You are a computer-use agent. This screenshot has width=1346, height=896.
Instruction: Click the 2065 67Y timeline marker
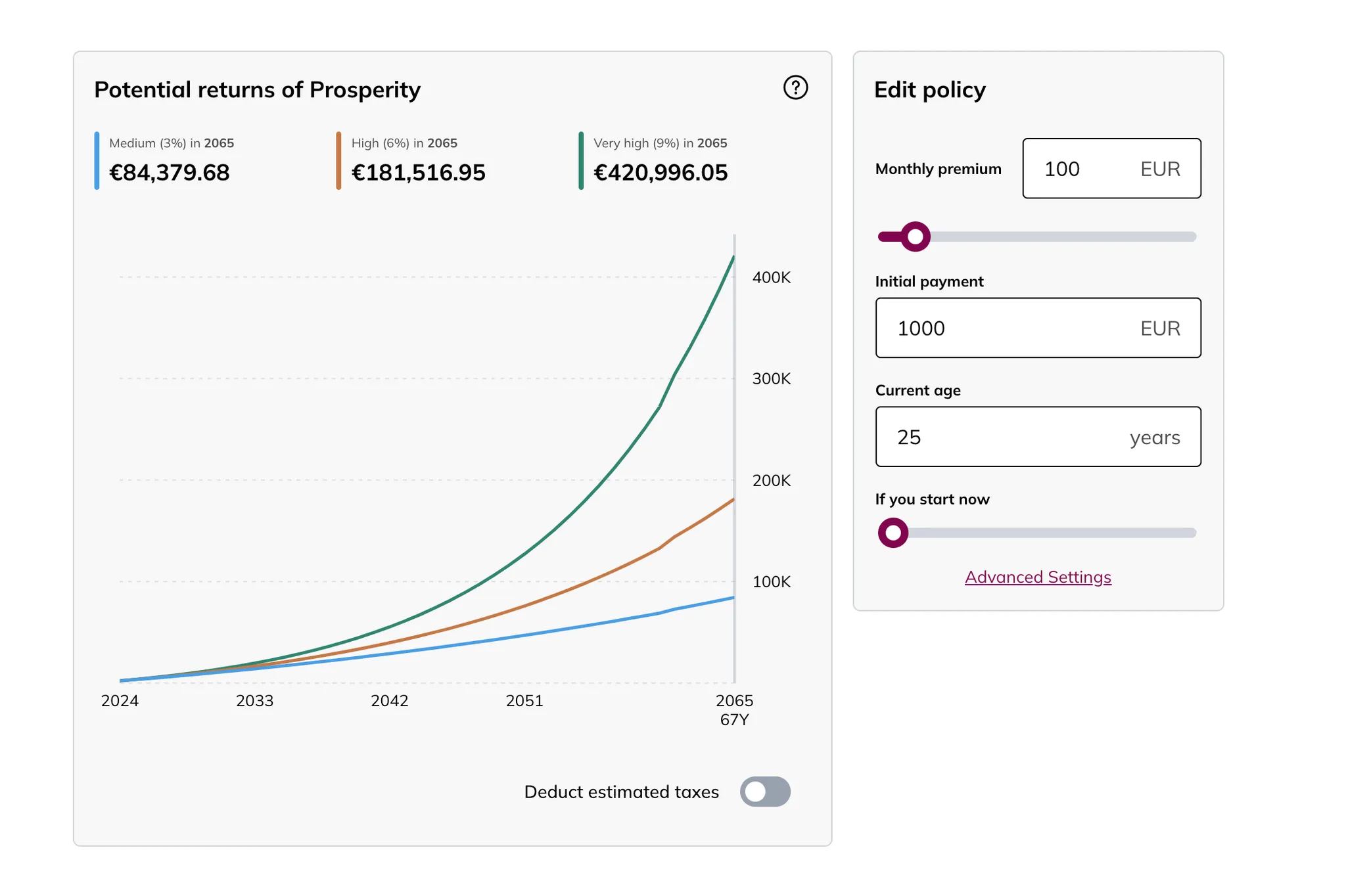point(734,710)
